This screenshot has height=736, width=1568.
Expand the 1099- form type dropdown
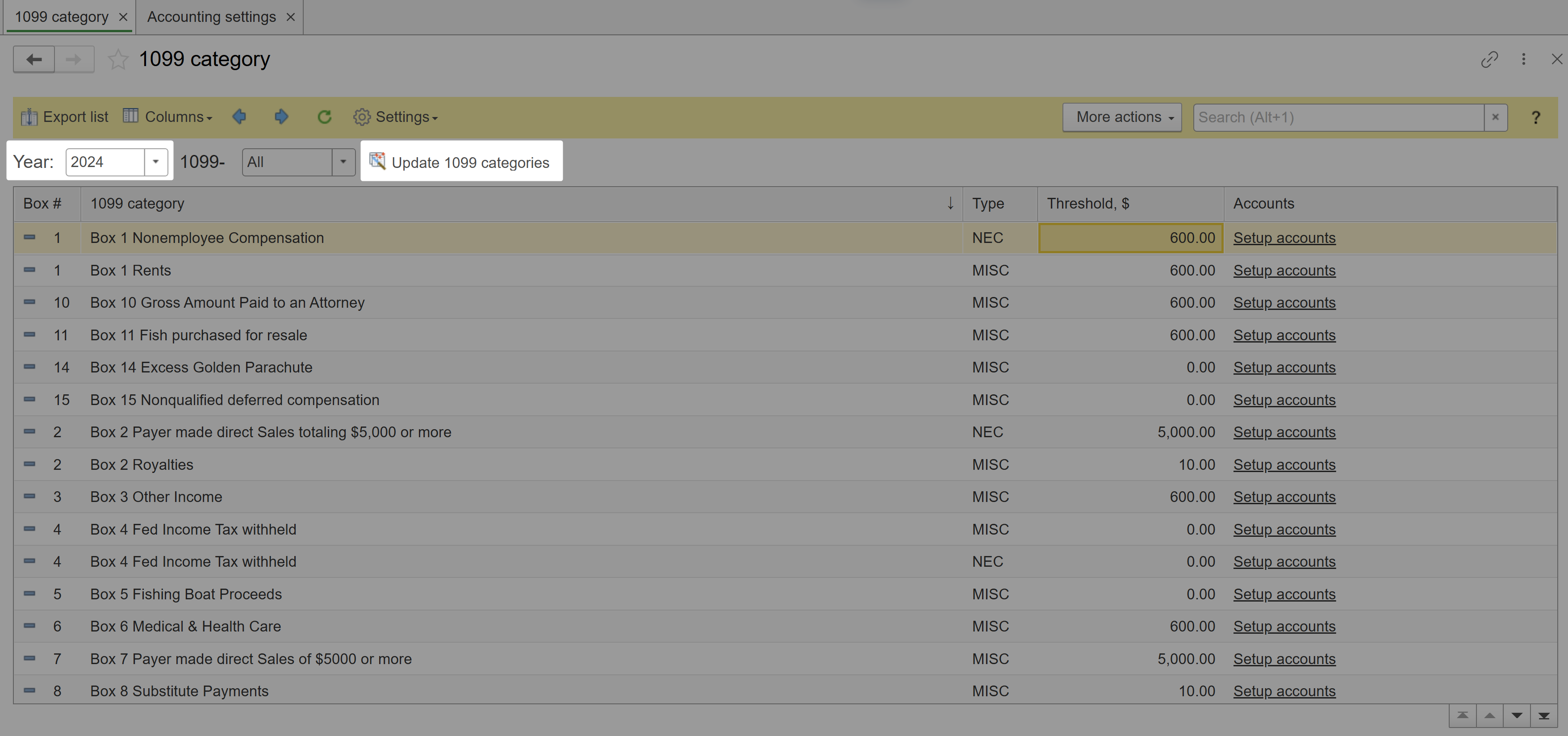[343, 162]
